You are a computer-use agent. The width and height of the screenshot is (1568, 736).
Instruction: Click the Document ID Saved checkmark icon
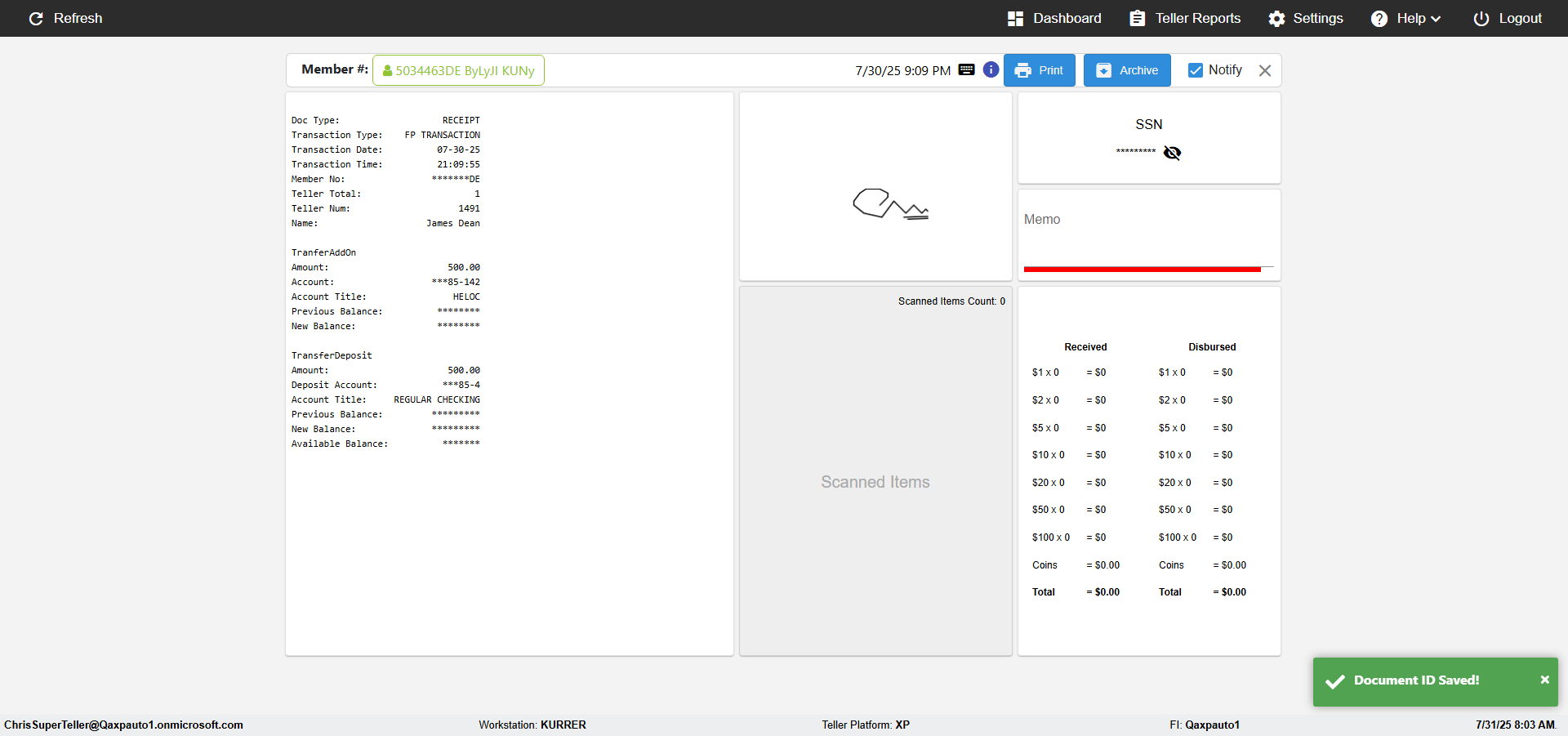pyautogui.click(x=1335, y=681)
